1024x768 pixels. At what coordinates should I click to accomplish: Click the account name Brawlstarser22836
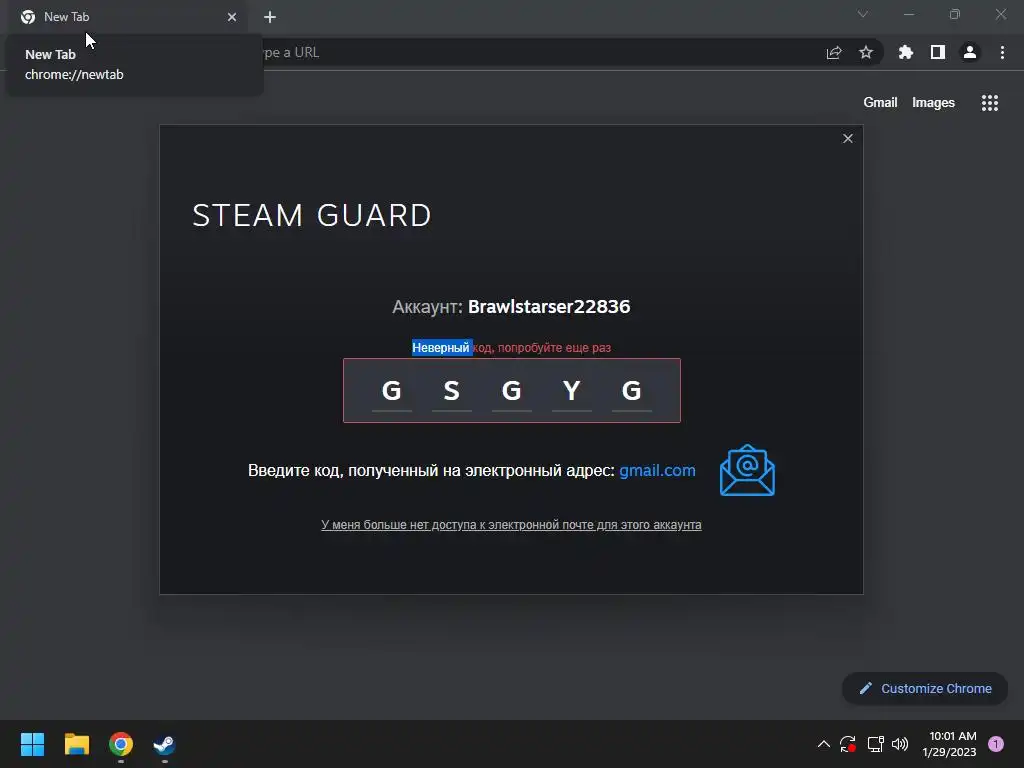tap(549, 306)
